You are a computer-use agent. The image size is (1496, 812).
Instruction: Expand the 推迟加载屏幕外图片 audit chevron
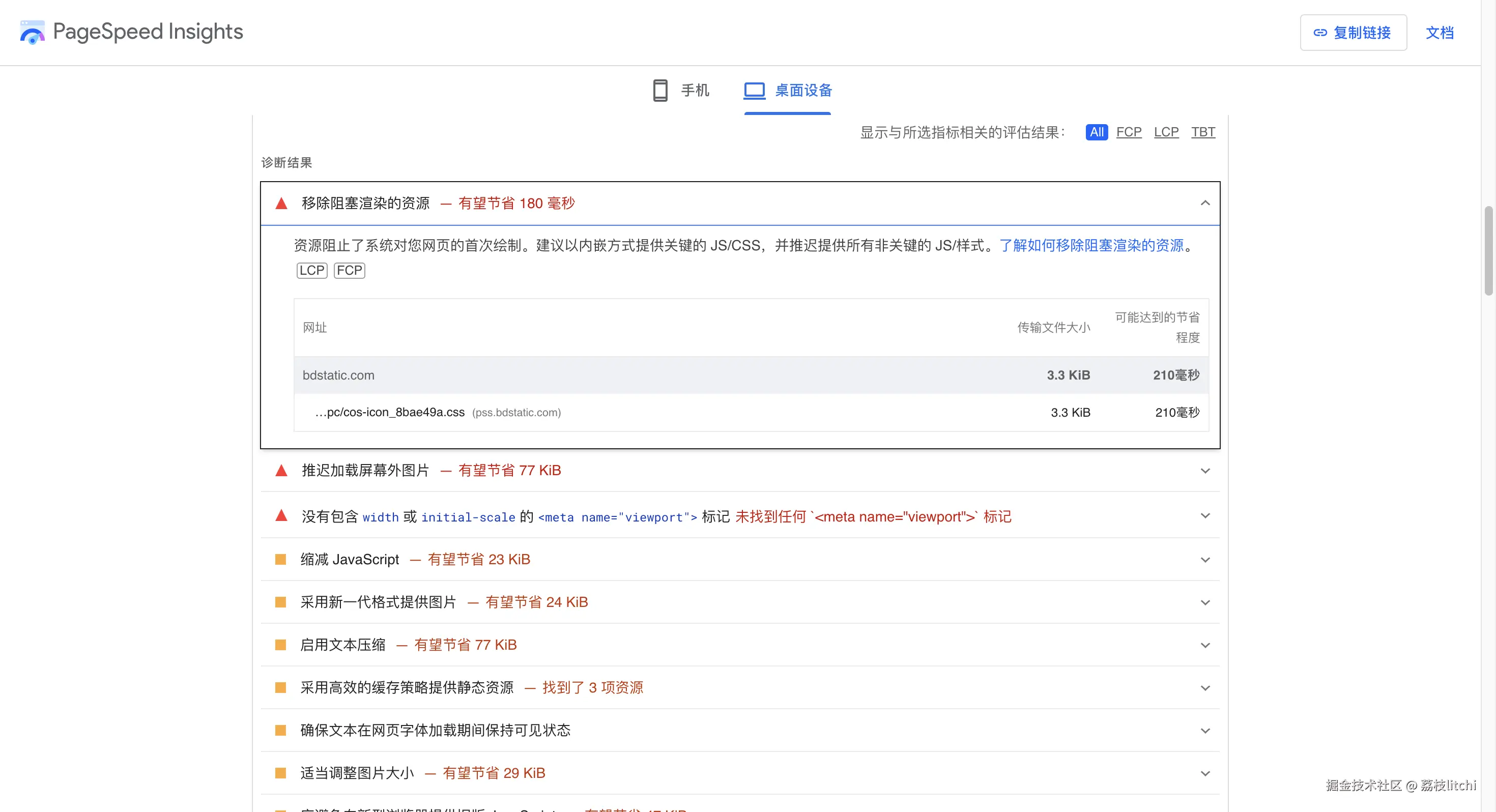[x=1205, y=471]
